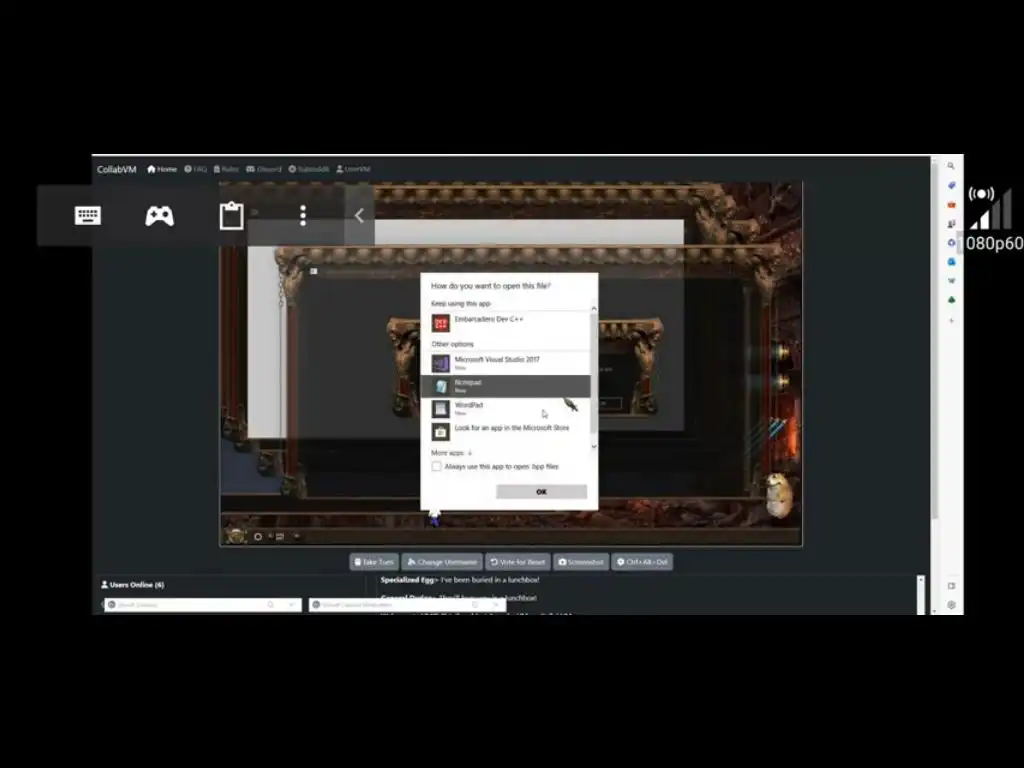Screen dimensions: 1024x768
Task: Click the Screenshot button
Action: (581, 562)
